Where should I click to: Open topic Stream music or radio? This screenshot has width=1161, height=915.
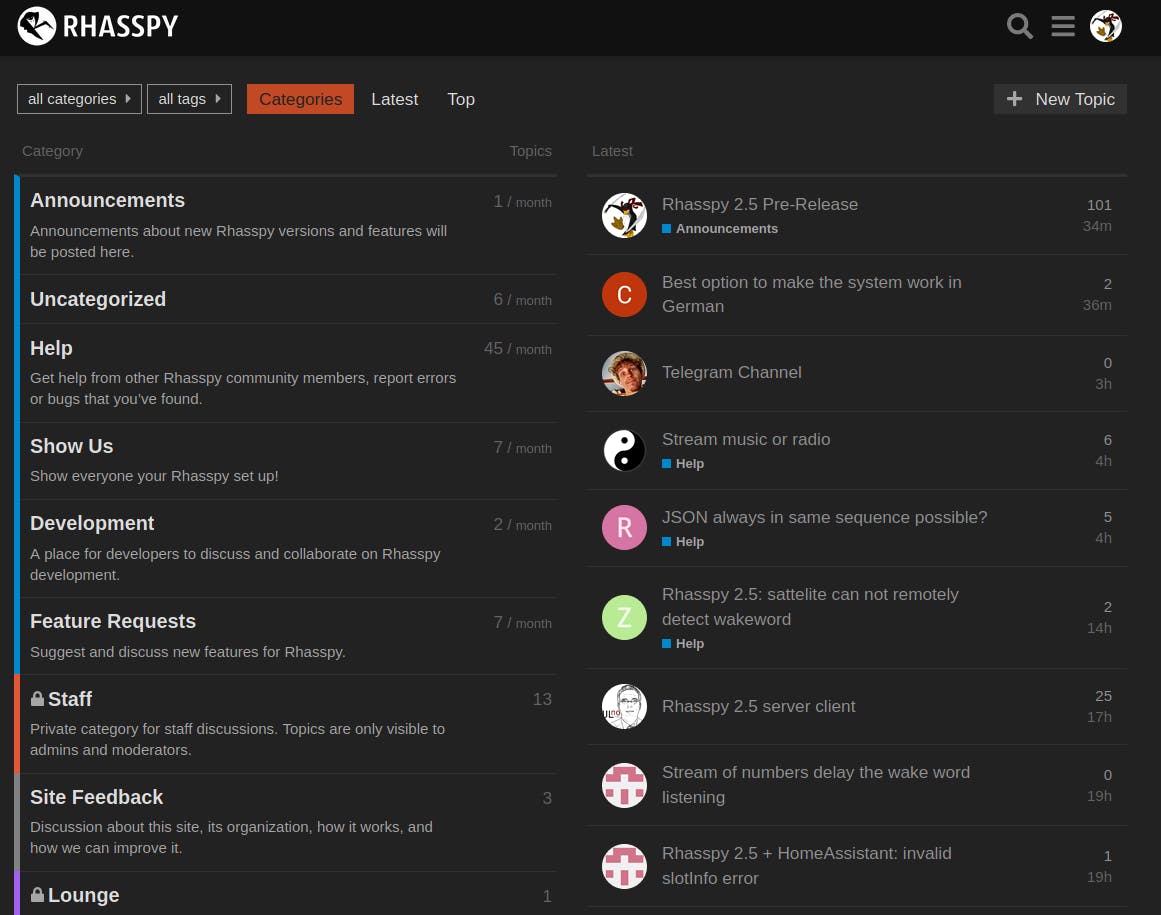[746, 439]
